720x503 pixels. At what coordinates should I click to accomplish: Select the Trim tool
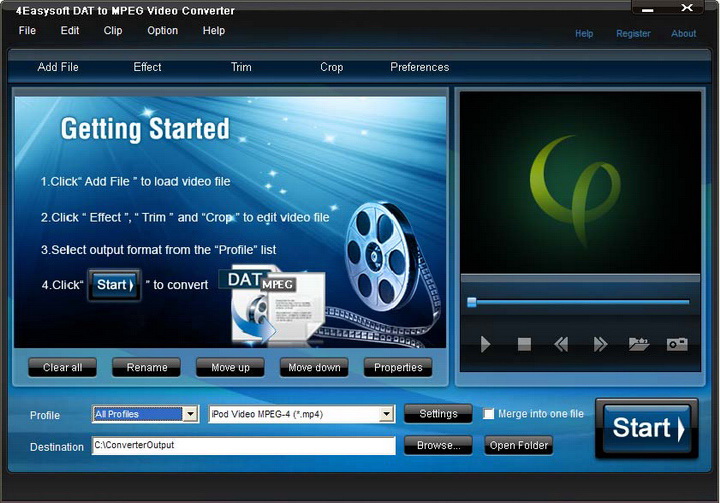(241, 67)
